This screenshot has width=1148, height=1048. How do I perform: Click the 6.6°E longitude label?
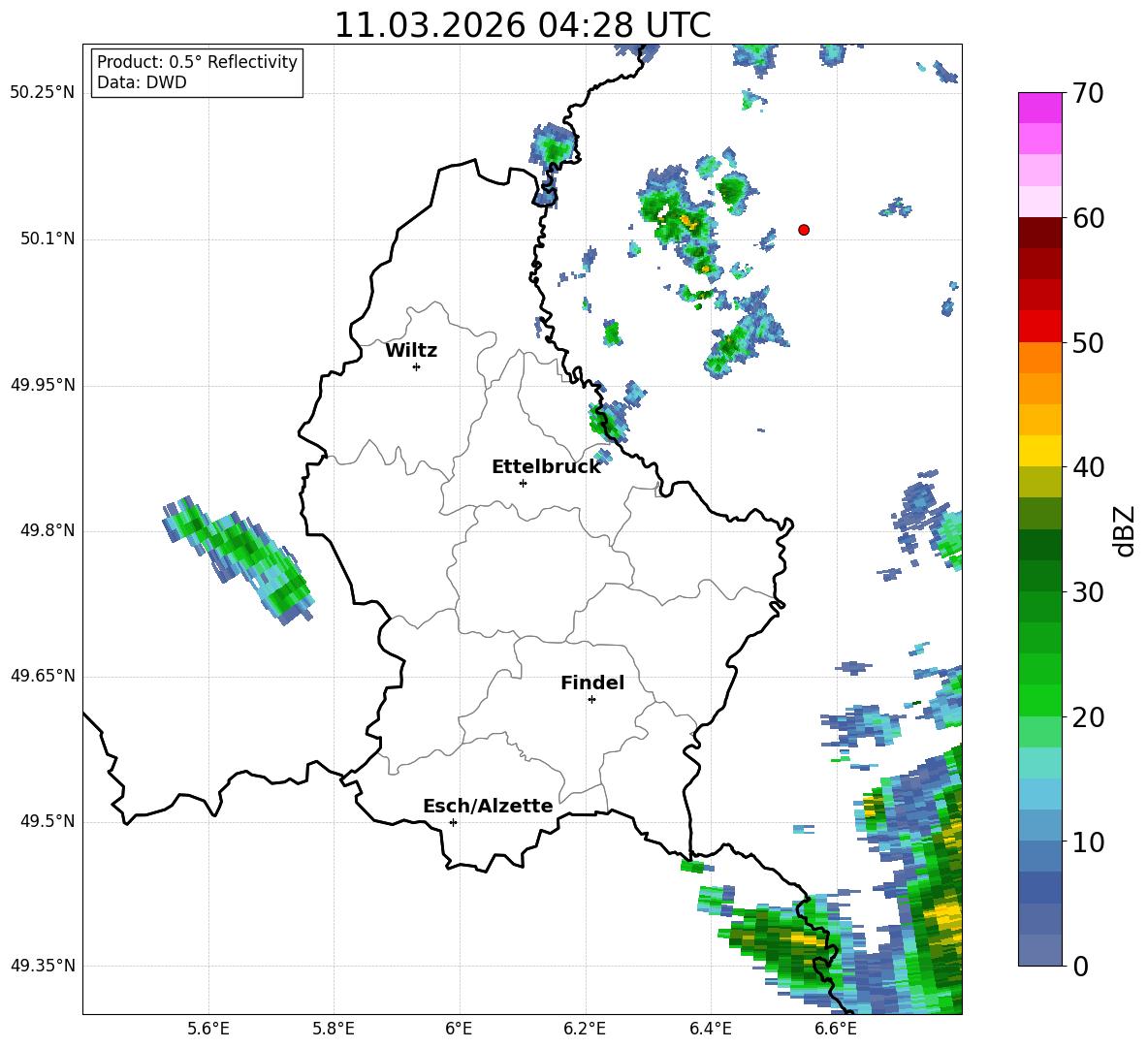pos(836,1029)
